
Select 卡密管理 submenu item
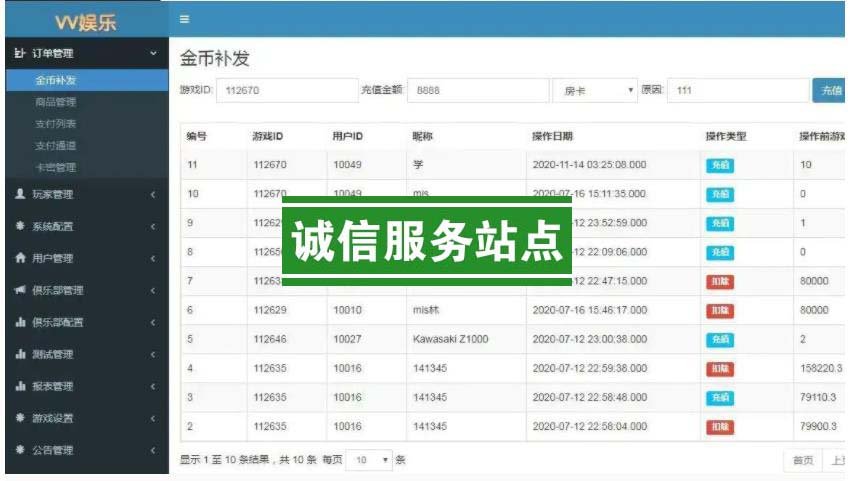(x=55, y=167)
